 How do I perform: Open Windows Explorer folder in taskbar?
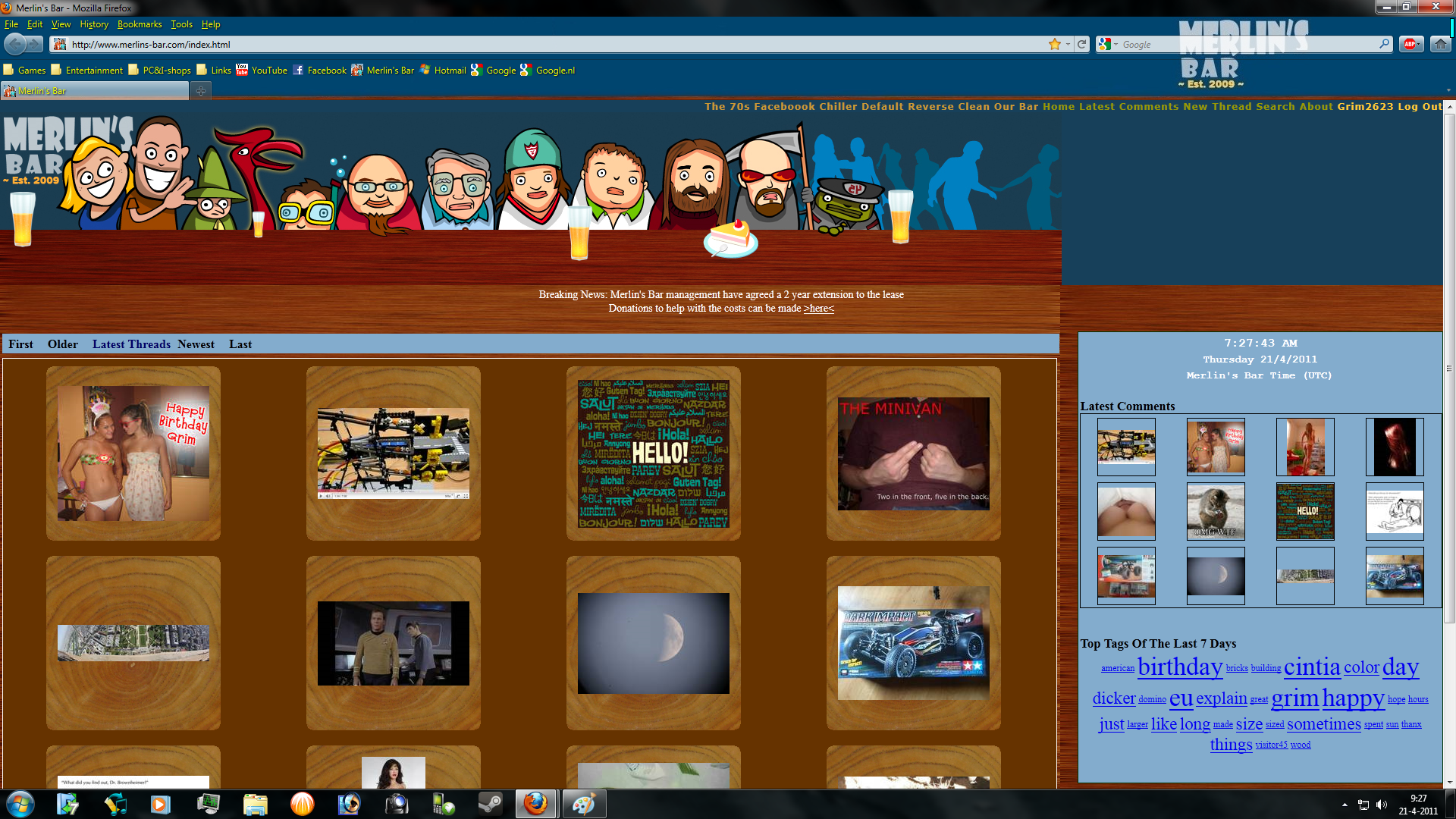tap(255, 804)
